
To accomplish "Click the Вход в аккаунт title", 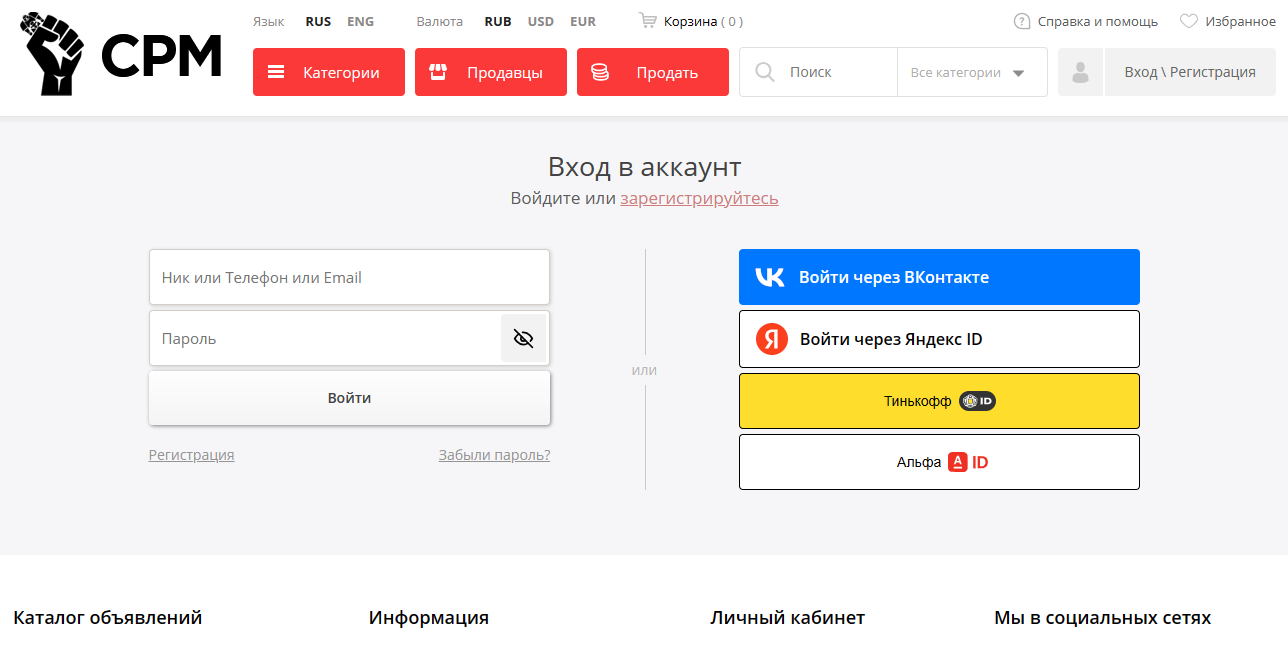I will click(x=644, y=166).
